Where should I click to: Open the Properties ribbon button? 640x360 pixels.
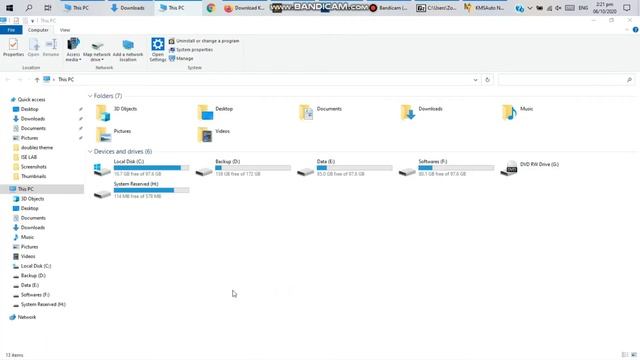coord(13,47)
